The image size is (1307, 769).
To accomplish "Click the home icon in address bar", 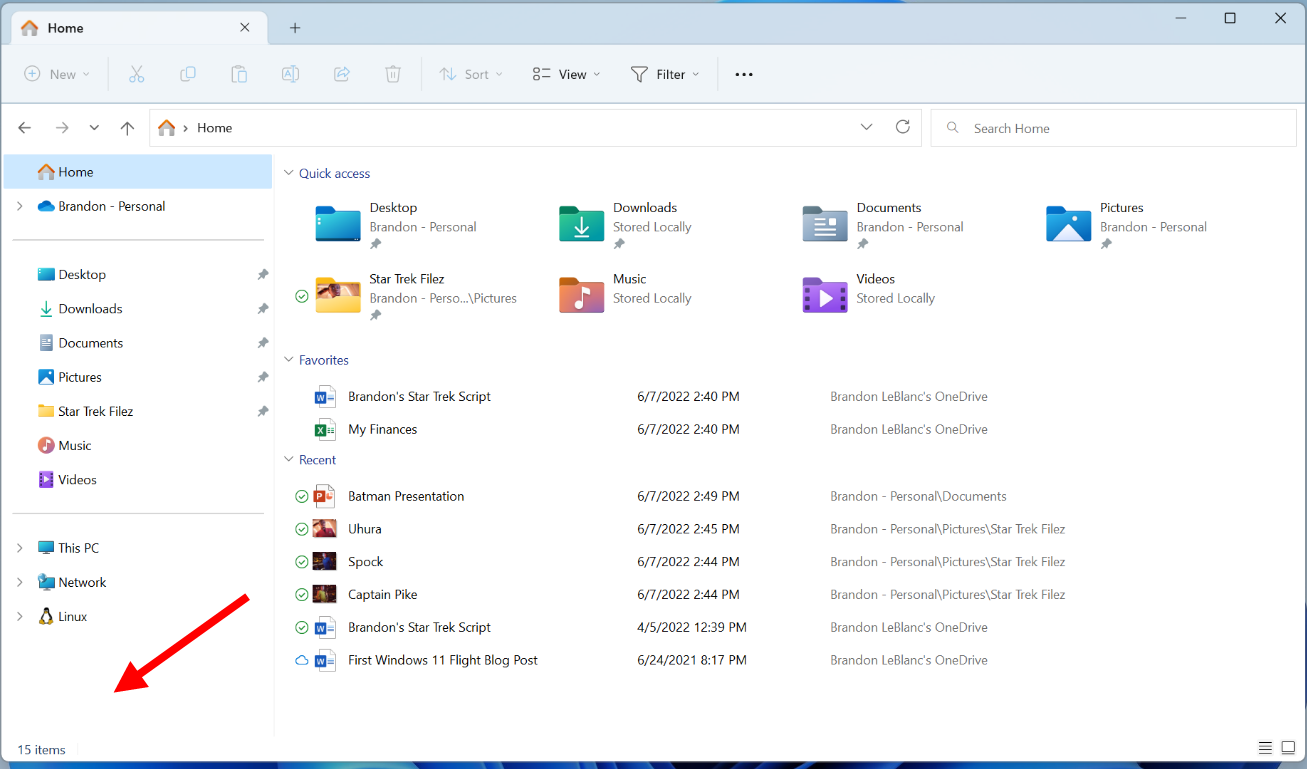I will click(x=167, y=128).
